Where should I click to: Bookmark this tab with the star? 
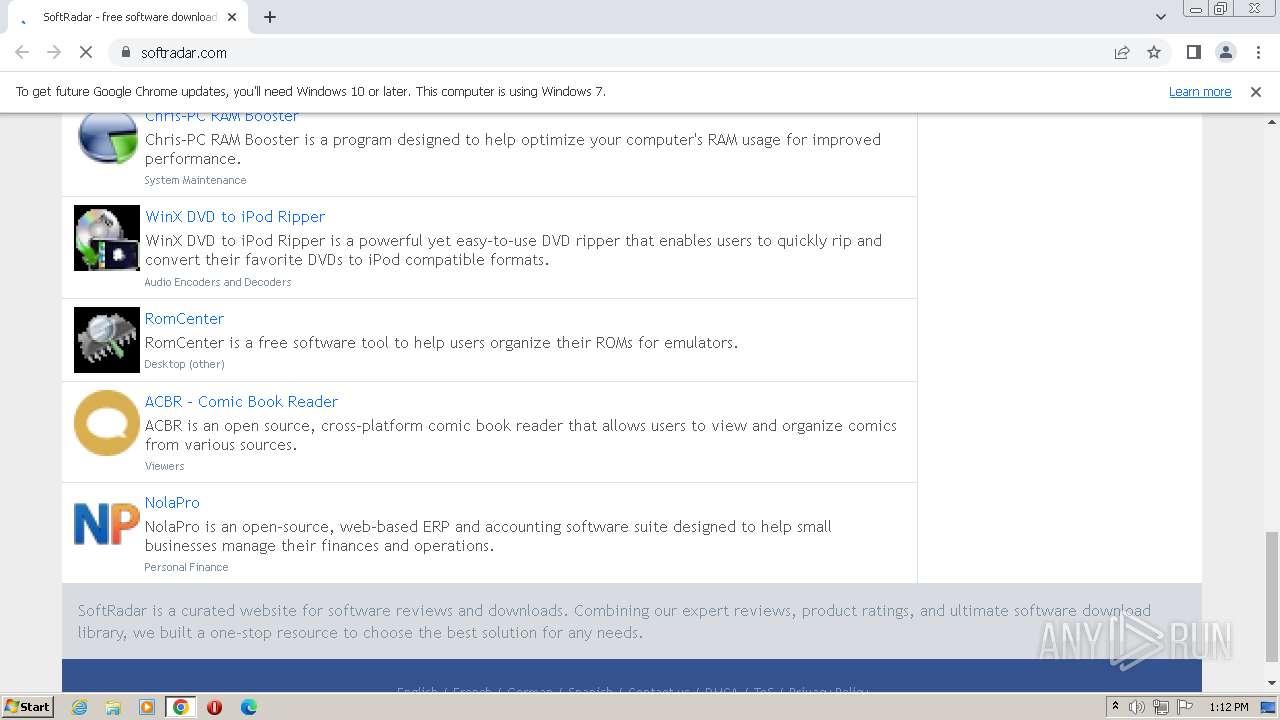(1154, 52)
